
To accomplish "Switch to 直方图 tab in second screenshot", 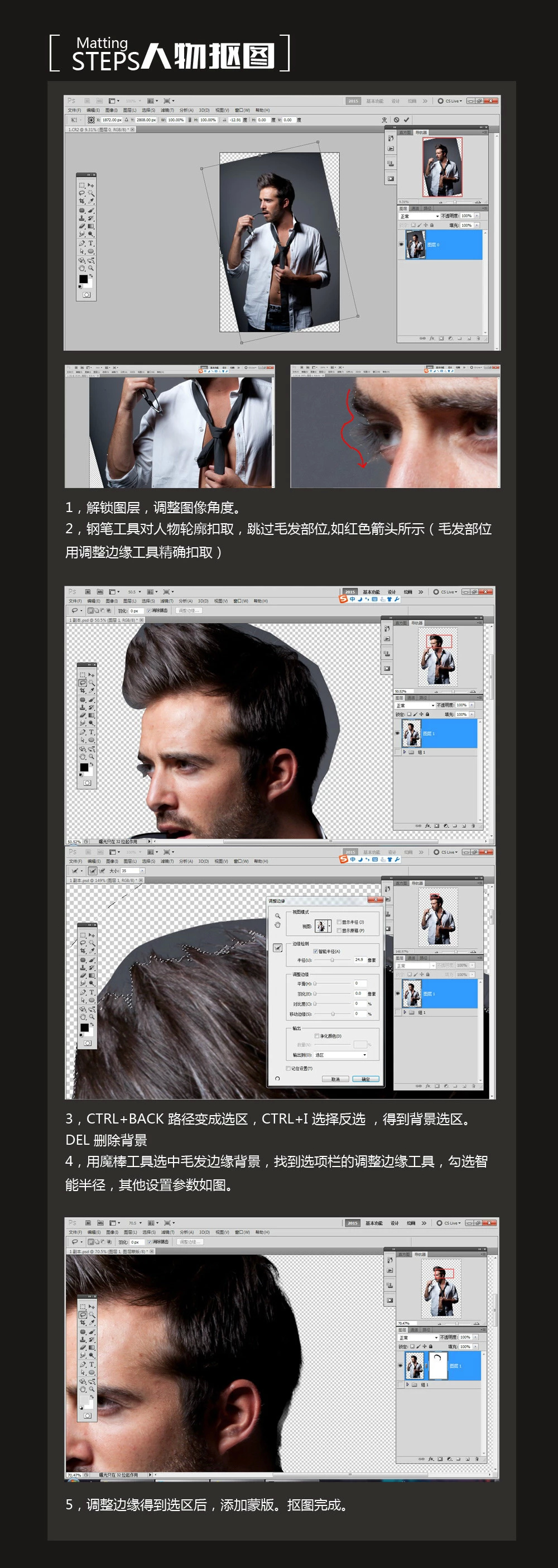I will [x=401, y=623].
